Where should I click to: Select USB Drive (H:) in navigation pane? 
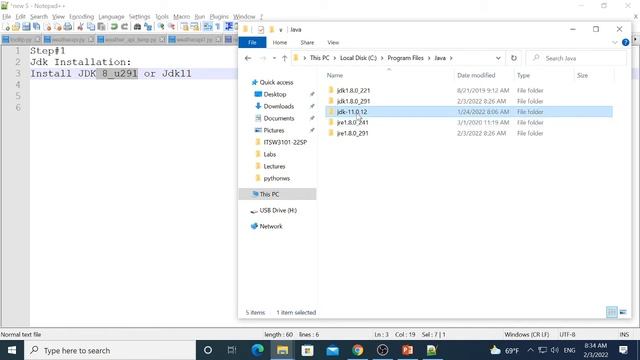click(278, 210)
